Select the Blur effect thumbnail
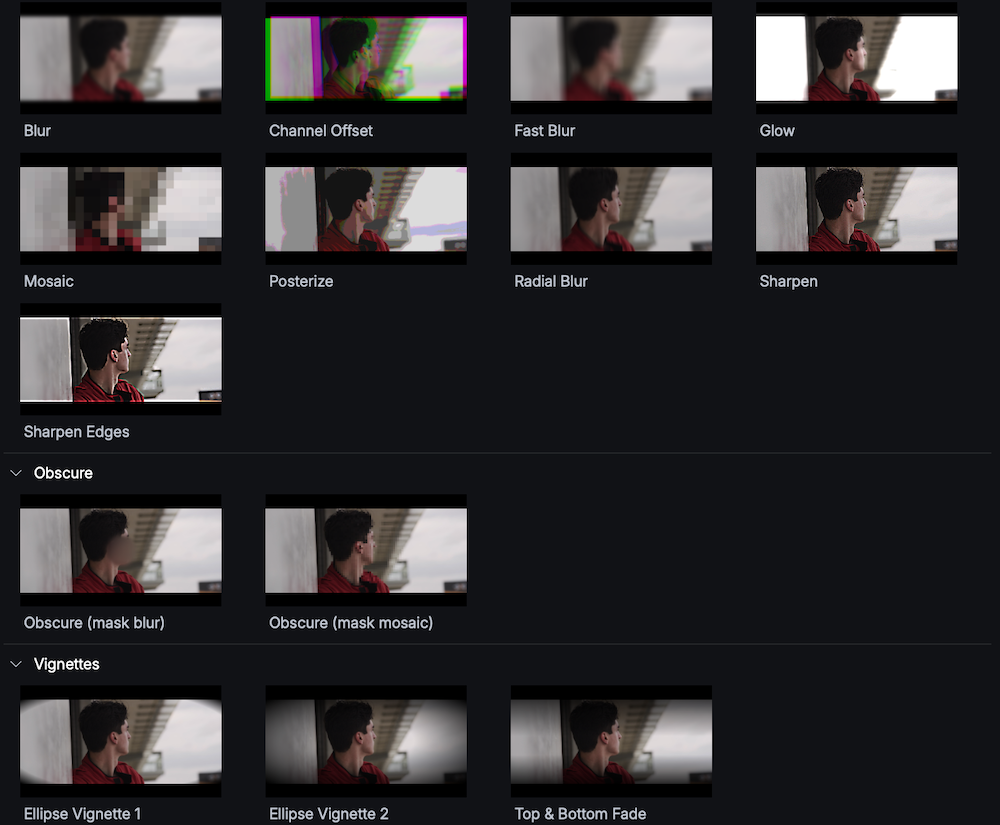 coord(121,58)
